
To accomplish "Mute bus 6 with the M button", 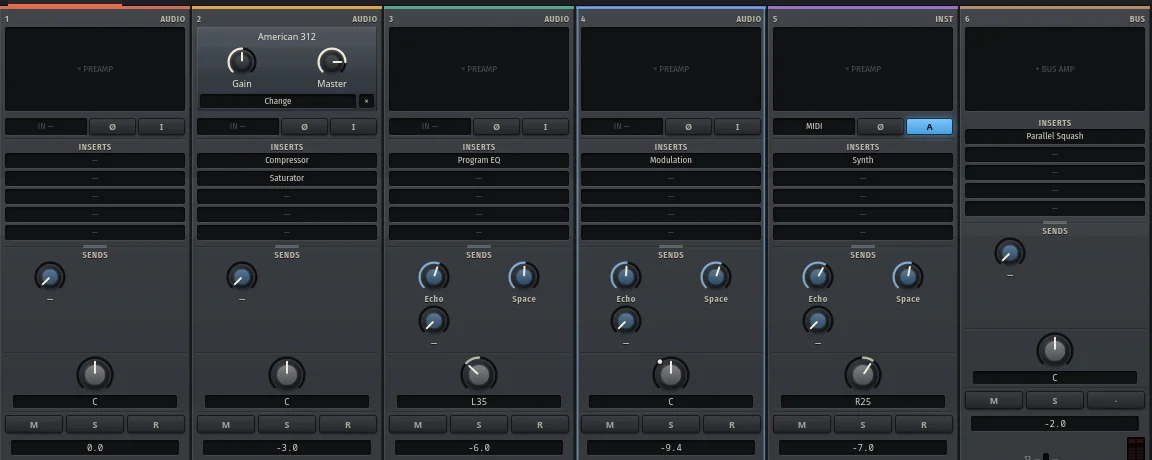I will coord(994,400).
